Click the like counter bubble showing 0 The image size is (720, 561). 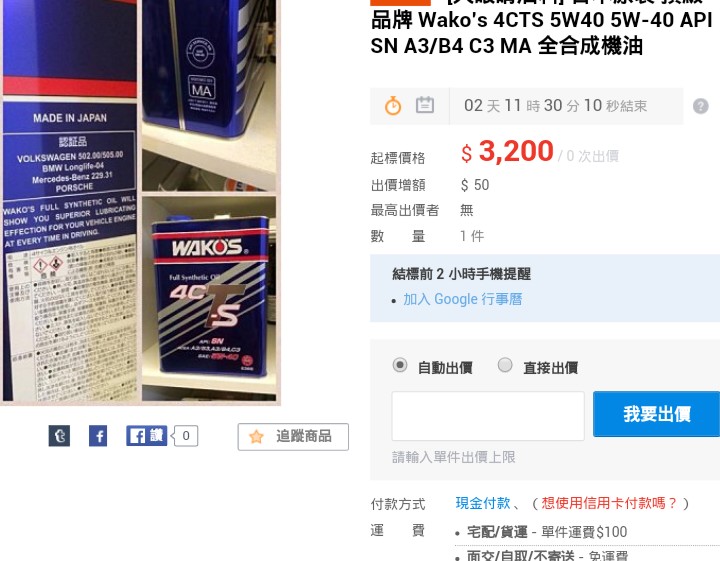186,436
